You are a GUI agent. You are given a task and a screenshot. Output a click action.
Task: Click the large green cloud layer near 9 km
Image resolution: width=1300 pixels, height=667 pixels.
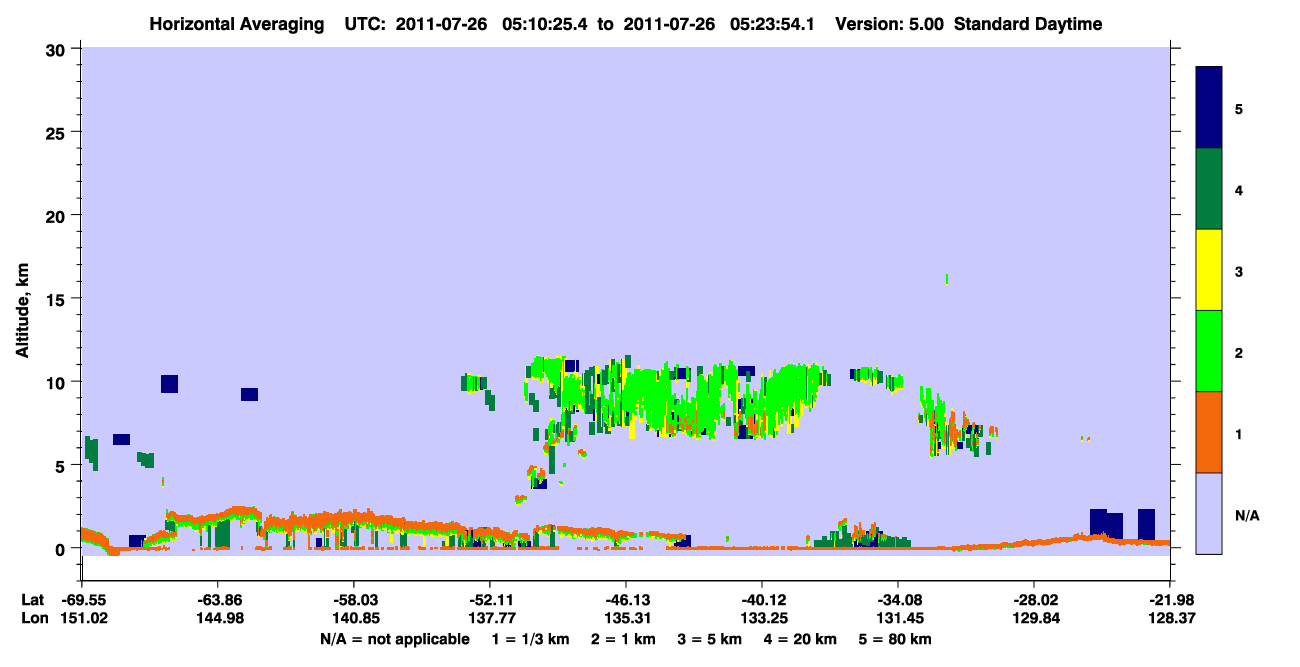(x=680, y=397)
